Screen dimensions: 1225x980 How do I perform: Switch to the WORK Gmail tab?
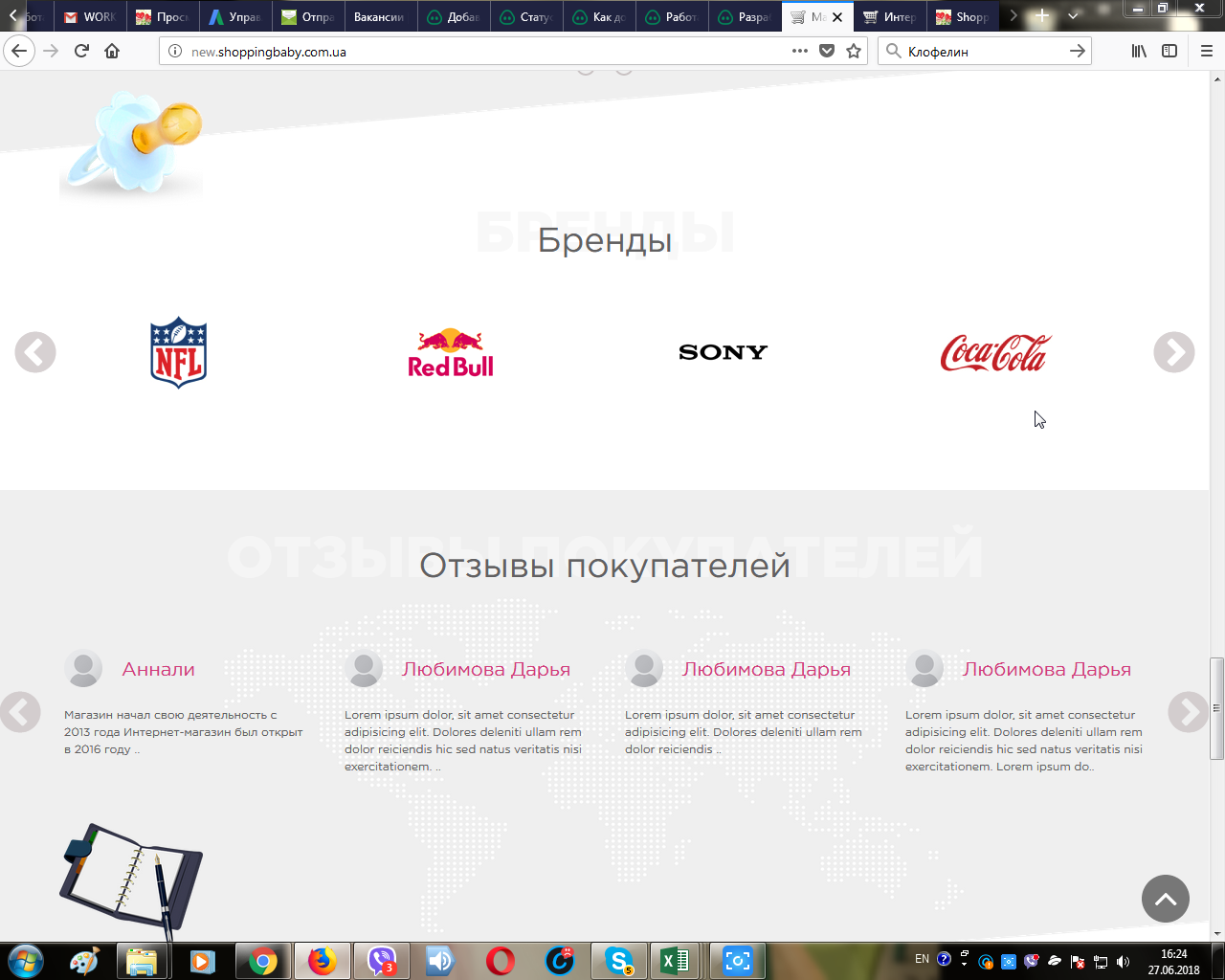89,16
